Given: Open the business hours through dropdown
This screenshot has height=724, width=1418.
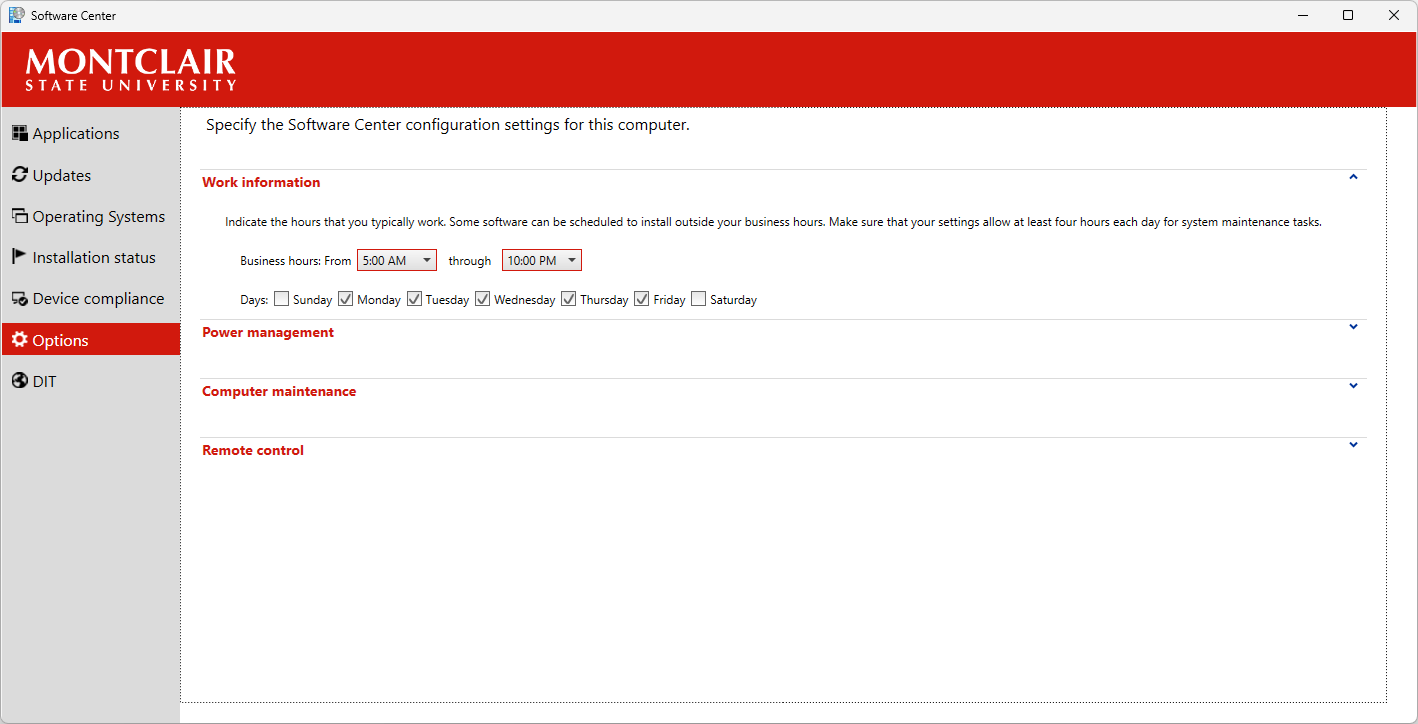Looking at the screenshot, I should coord(571,259).
